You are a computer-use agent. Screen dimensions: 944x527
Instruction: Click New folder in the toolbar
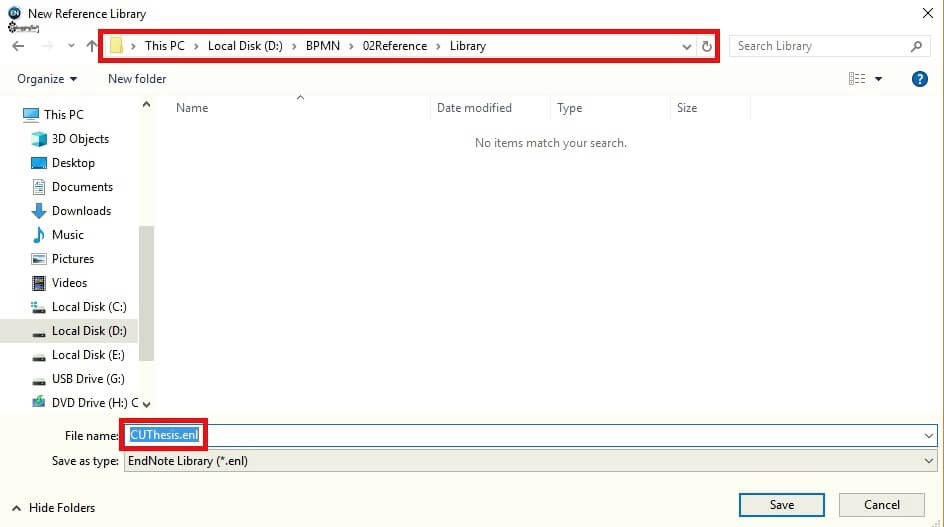point(137,79)
